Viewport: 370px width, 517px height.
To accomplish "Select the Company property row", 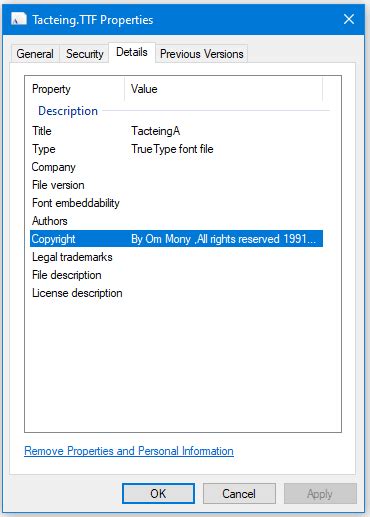I will (177, 167).
